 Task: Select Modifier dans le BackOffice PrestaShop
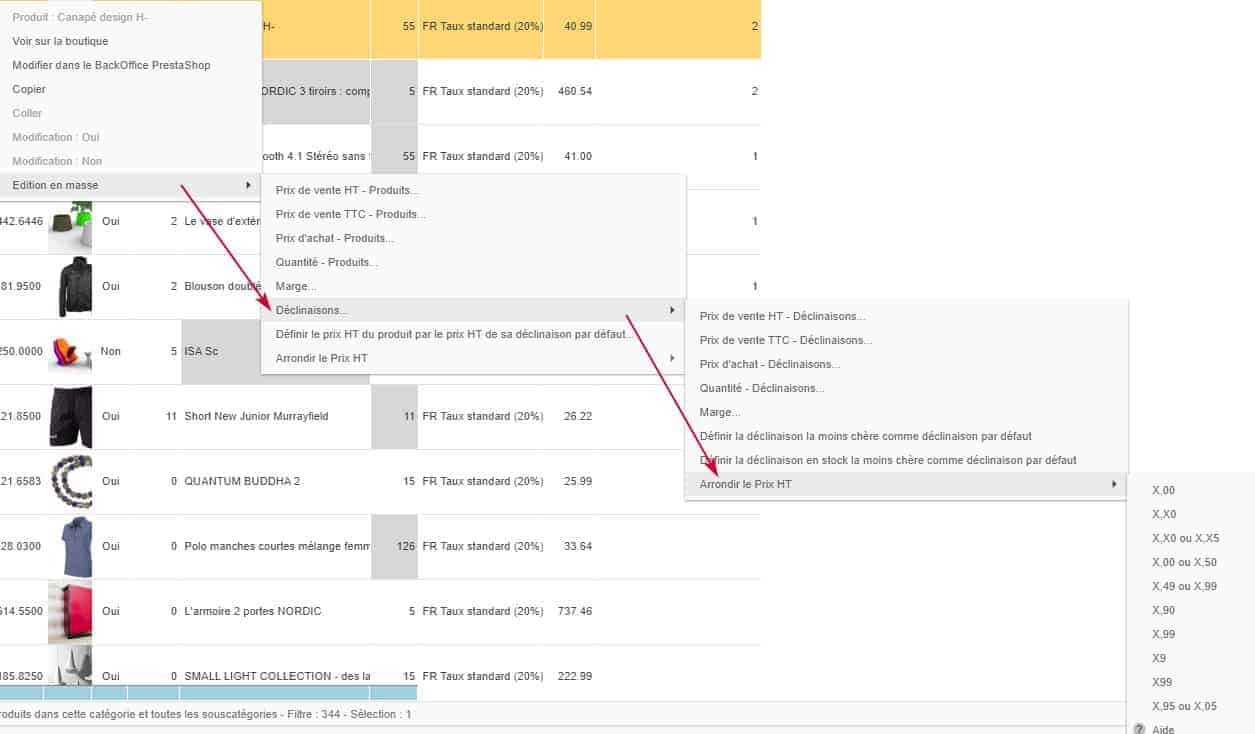pyautogui.click(x=111, y=65)
